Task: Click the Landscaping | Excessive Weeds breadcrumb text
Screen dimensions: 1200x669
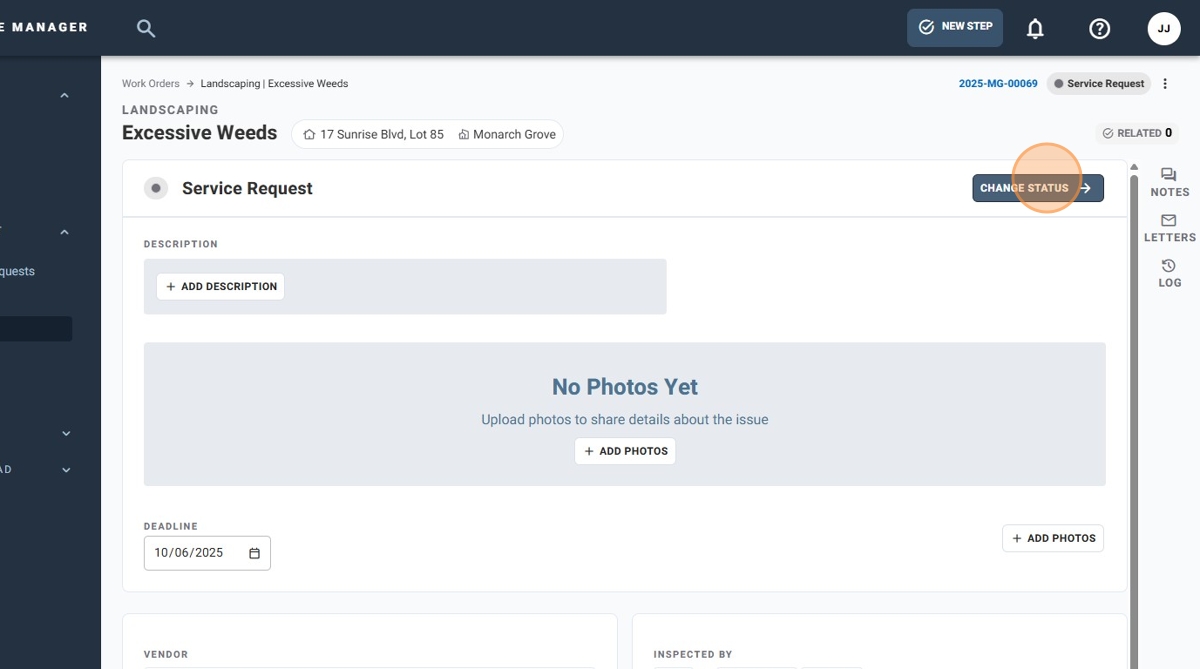Action: 274,84
